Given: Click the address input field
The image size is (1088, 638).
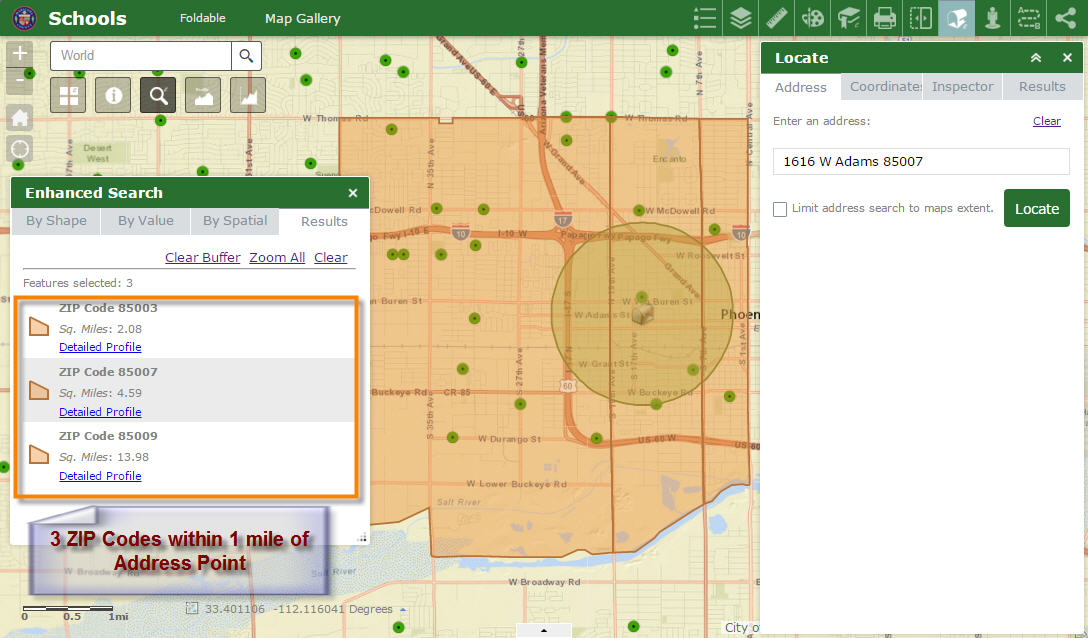Looking at the screenshot, I should click(920, 161).
